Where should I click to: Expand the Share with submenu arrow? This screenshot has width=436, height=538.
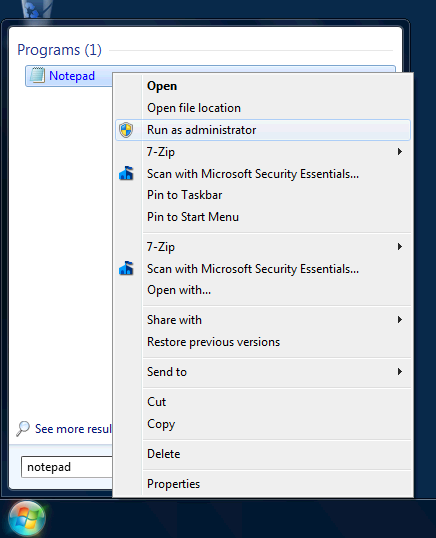click(x=399, y=320)
